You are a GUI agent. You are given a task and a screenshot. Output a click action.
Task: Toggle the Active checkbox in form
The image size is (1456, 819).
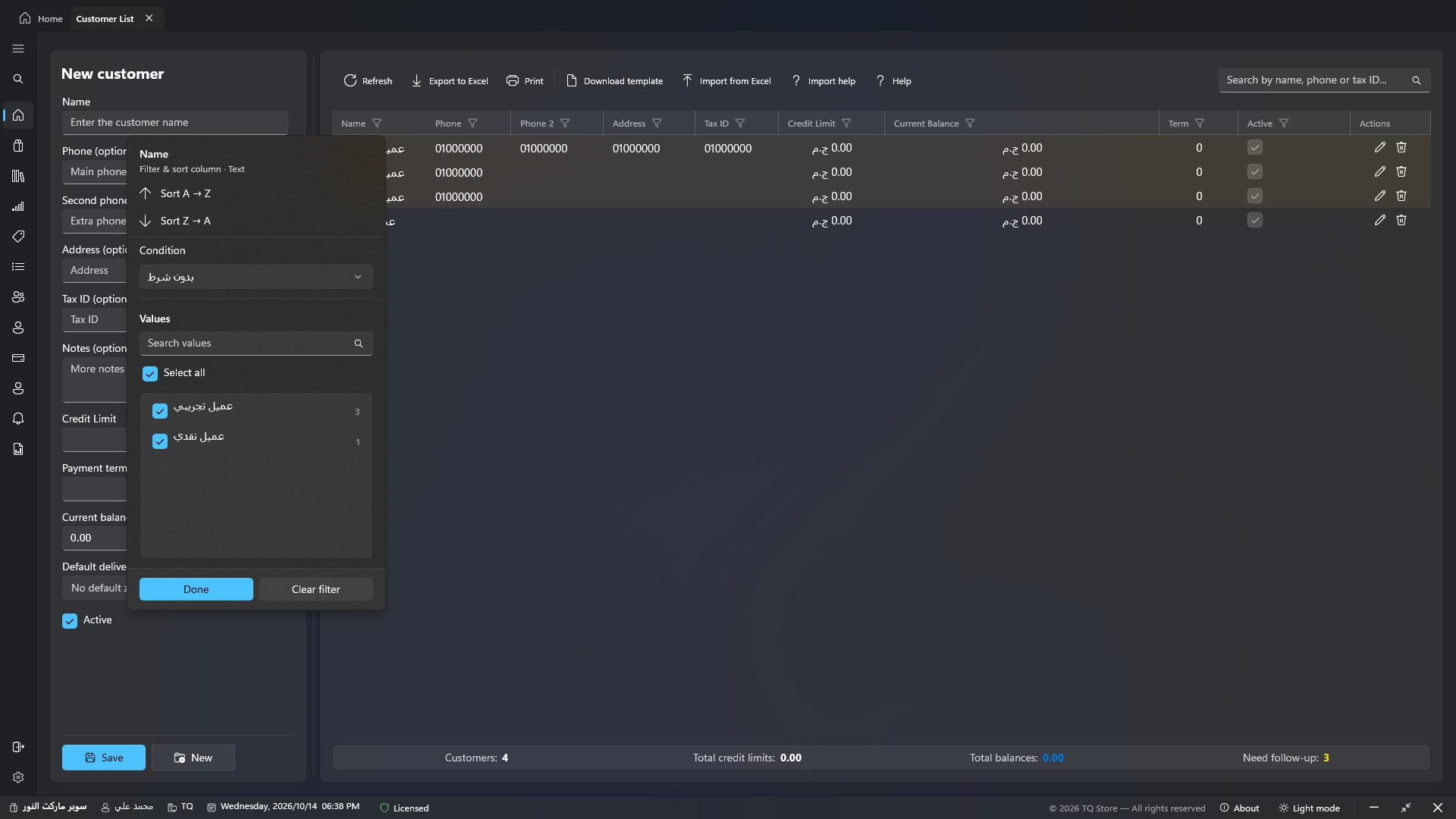click(x=70, y=621)
